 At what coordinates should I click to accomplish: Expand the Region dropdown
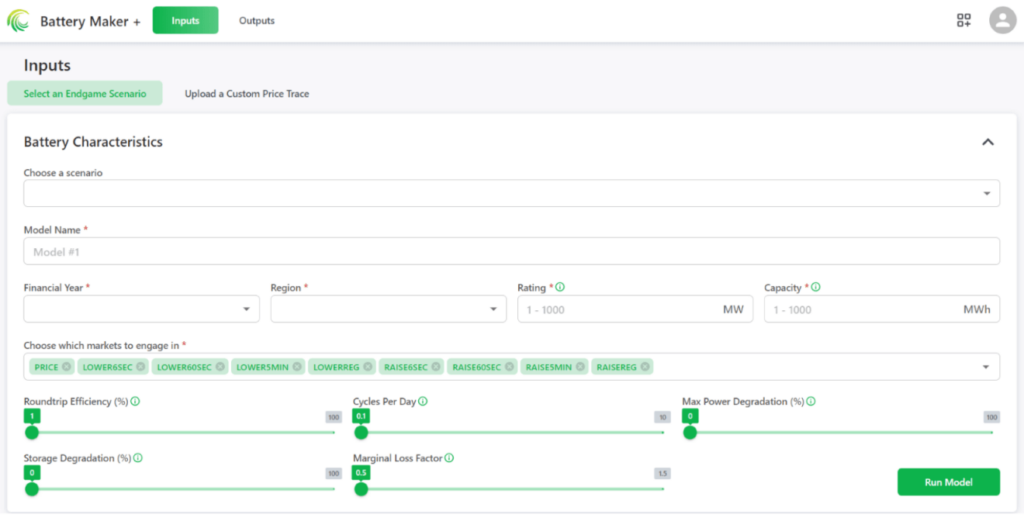click(388, 310)
